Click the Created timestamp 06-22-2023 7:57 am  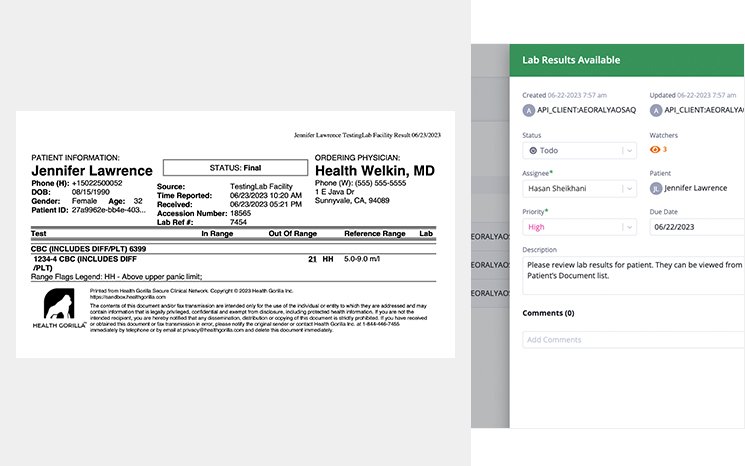(x=577, y=95)
